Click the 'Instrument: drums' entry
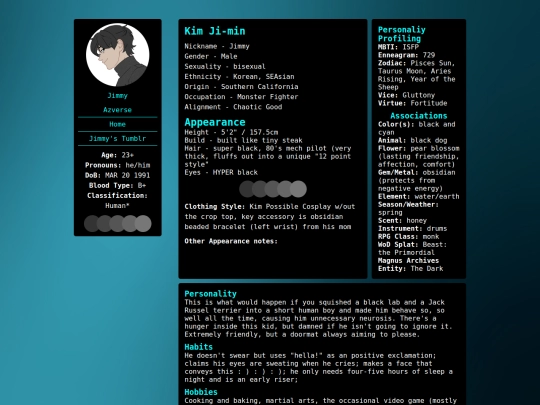540x405 pixels. (x=413, y=229)
